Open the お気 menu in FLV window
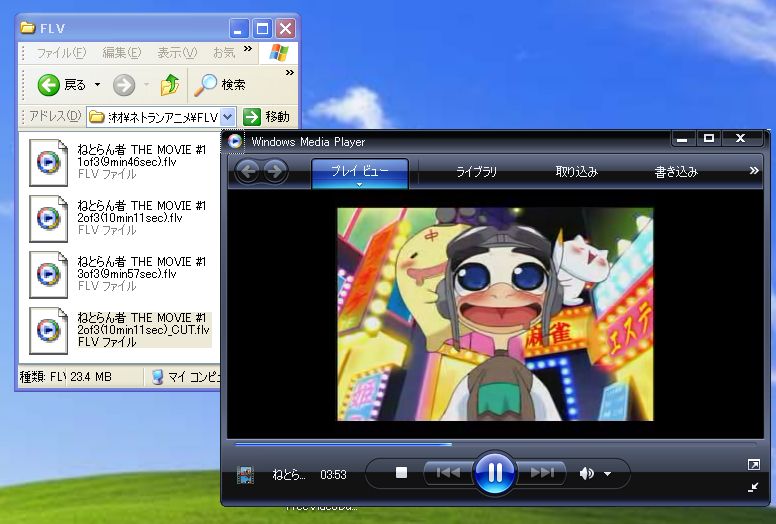Image resolution: width=776 pixels, height=524 pixels. click(224, 52)
